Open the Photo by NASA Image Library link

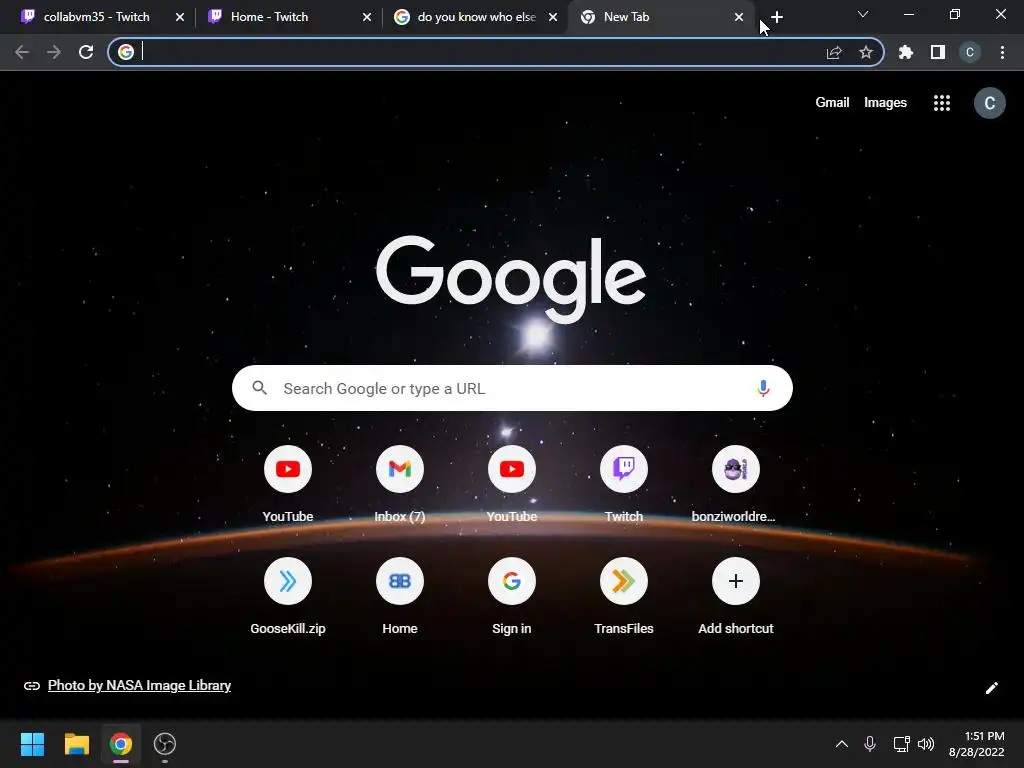tap(139, 685)
